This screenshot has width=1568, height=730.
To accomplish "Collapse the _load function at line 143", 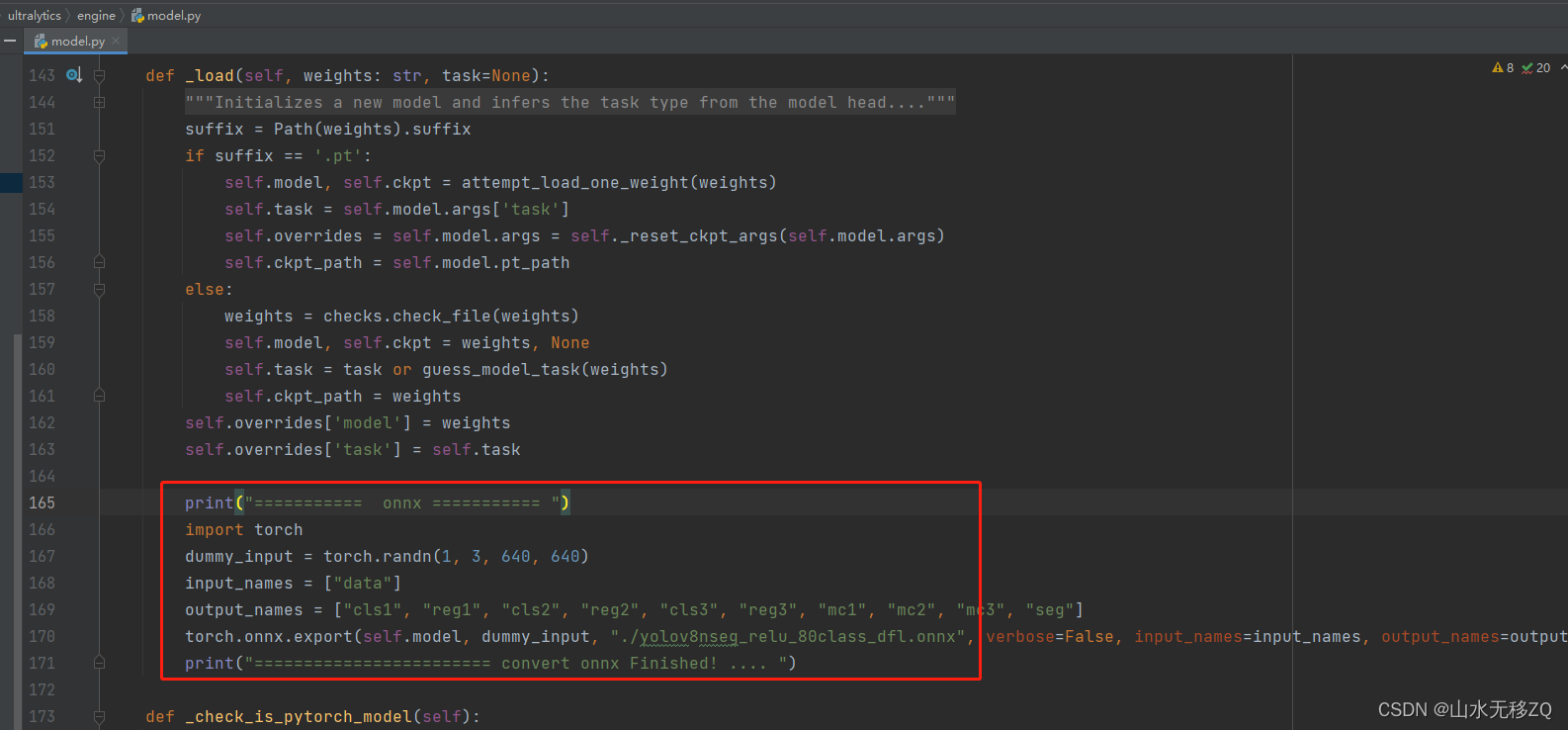I will pos(99,76).
